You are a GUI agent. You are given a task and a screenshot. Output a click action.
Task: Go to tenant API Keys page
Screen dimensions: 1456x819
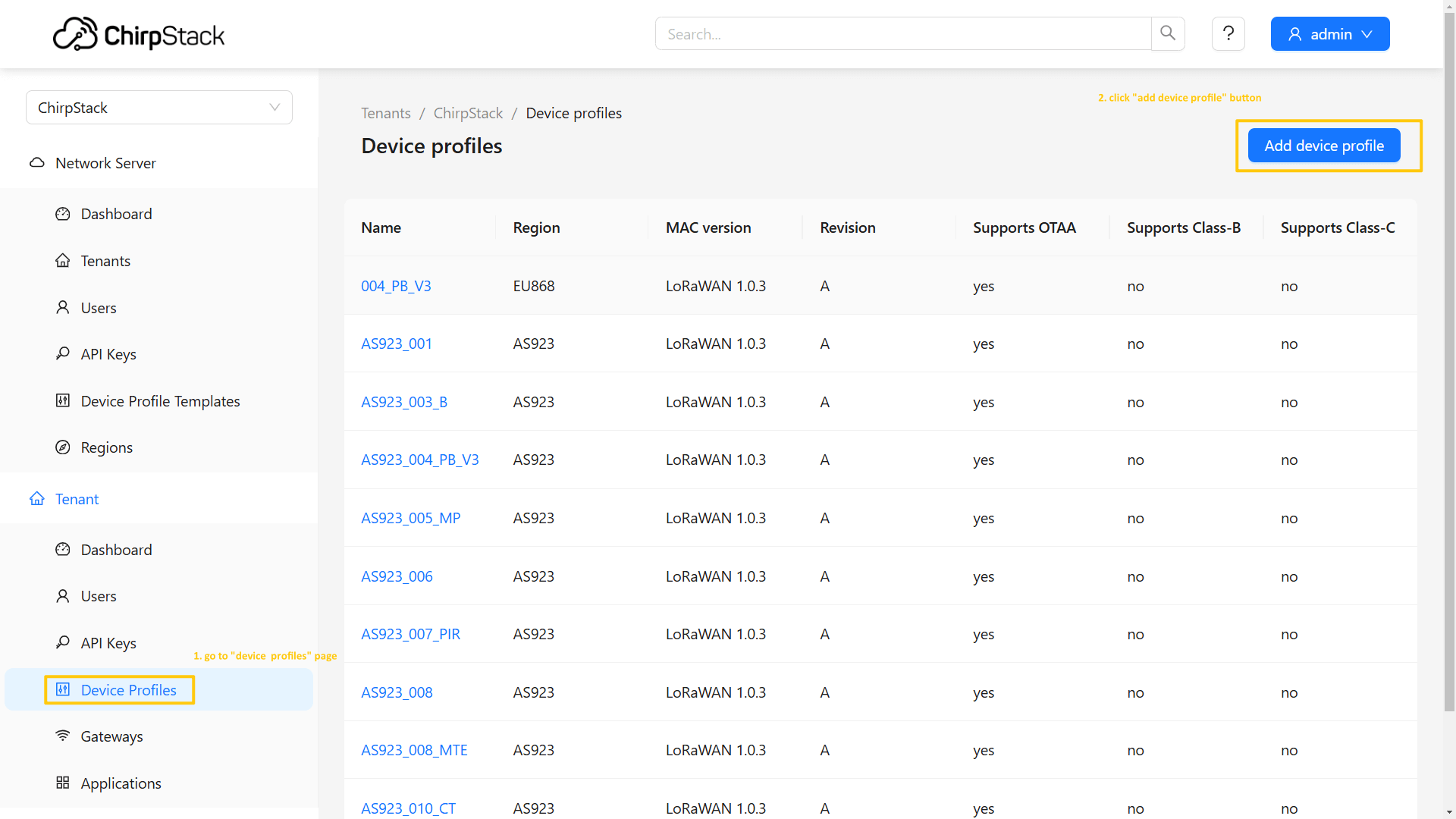click(x=108, y=643)
